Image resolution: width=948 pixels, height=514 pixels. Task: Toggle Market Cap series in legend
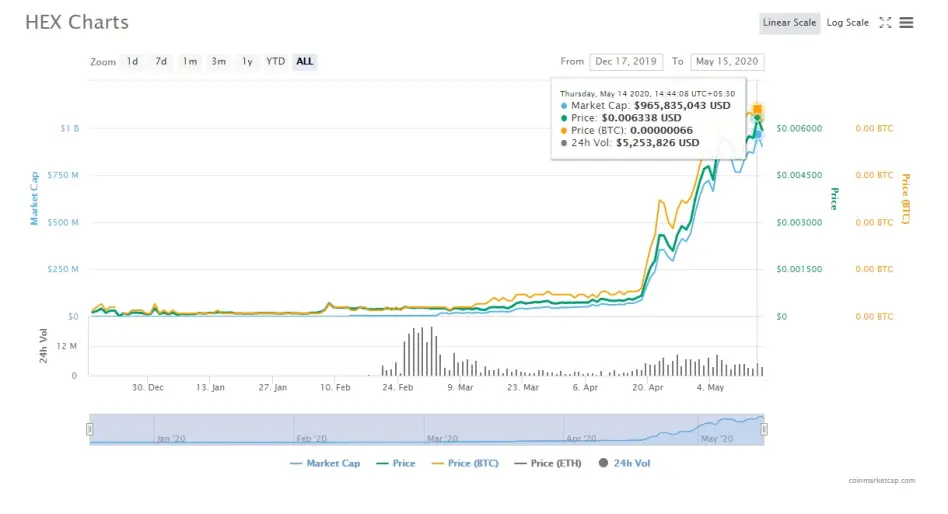click(325, 463)
